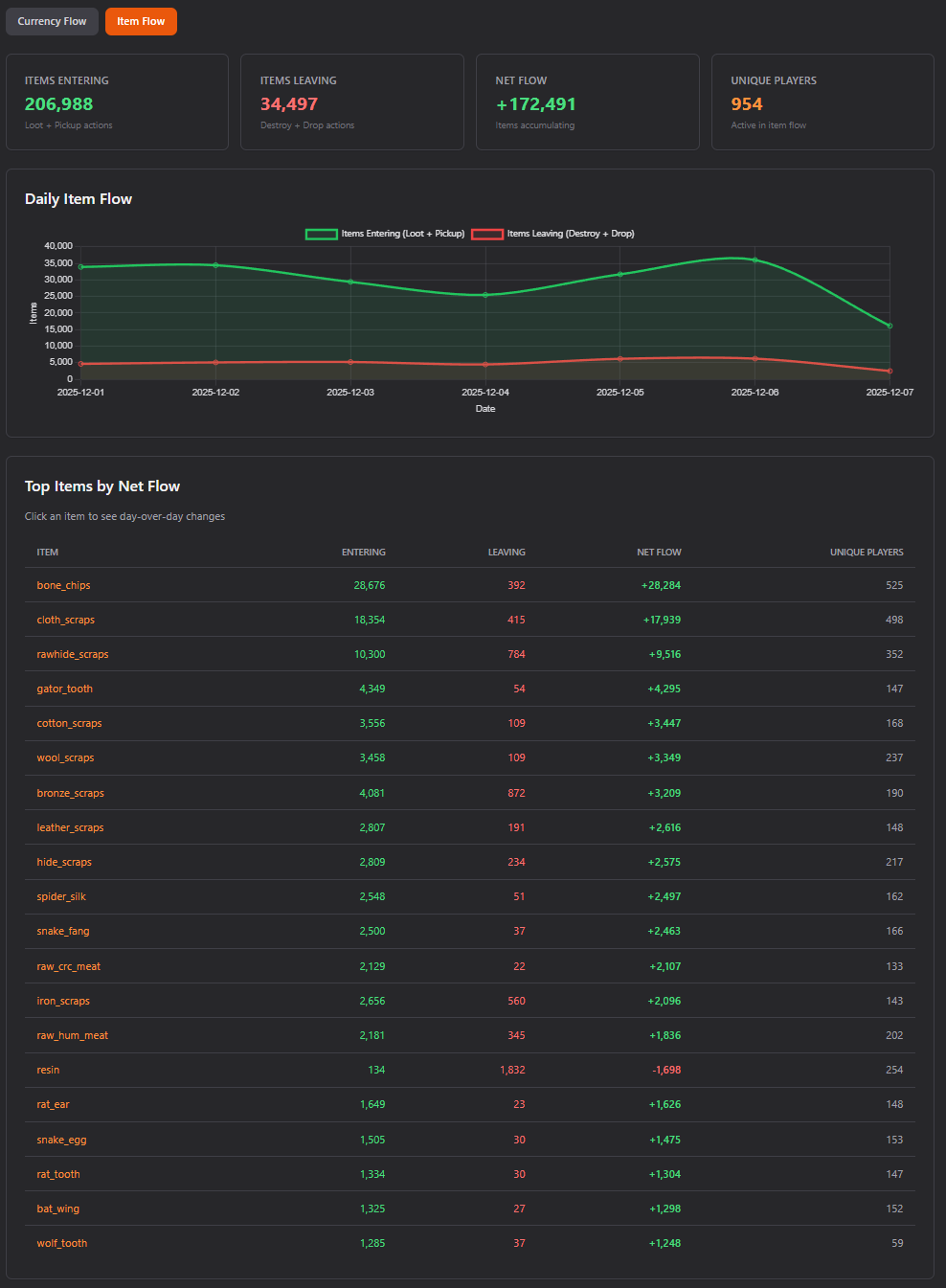Click the UNIQUE PLAYERS column header

[x=867, y=553]
